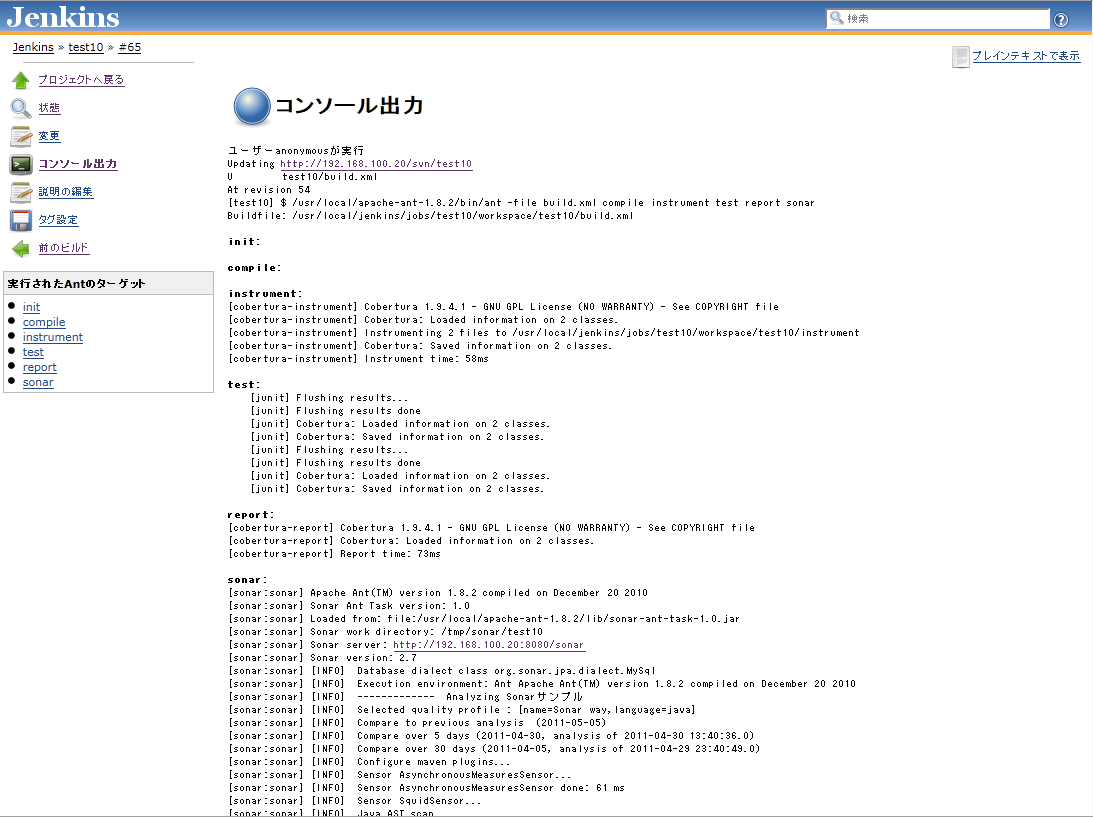Open プレインテキストで表示 link
1093x818 pixels.
point(1026,56)
